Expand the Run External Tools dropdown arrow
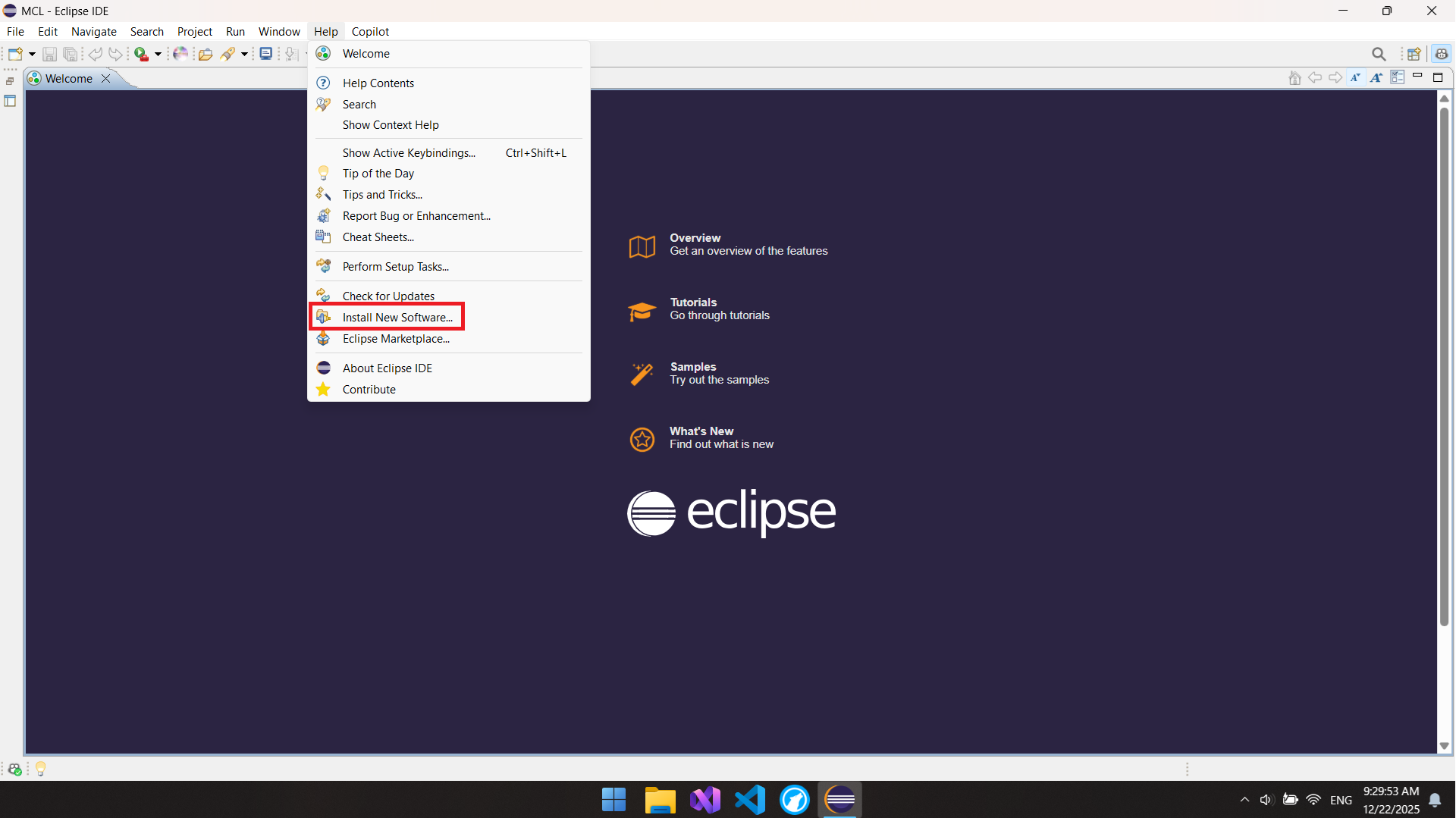 click(x=158, y=54)
